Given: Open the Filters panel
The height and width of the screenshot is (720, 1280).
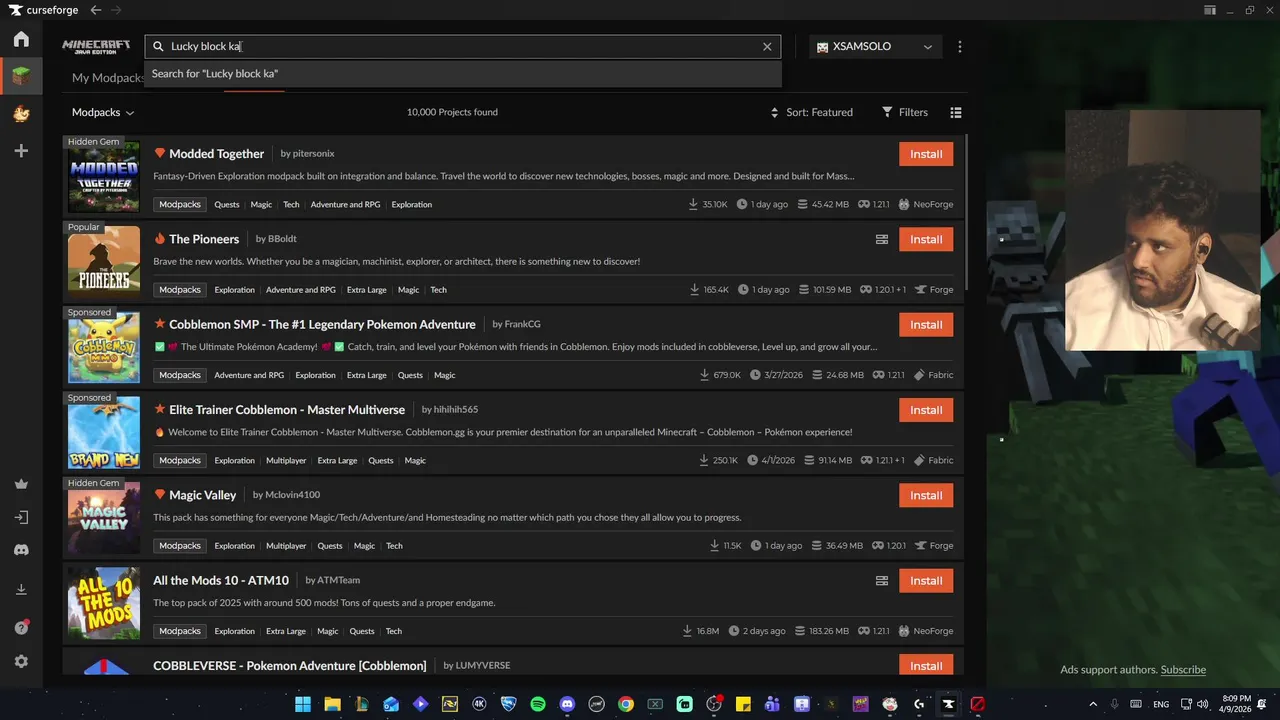Looking at the screenshot, I should [x=905, y=112].
